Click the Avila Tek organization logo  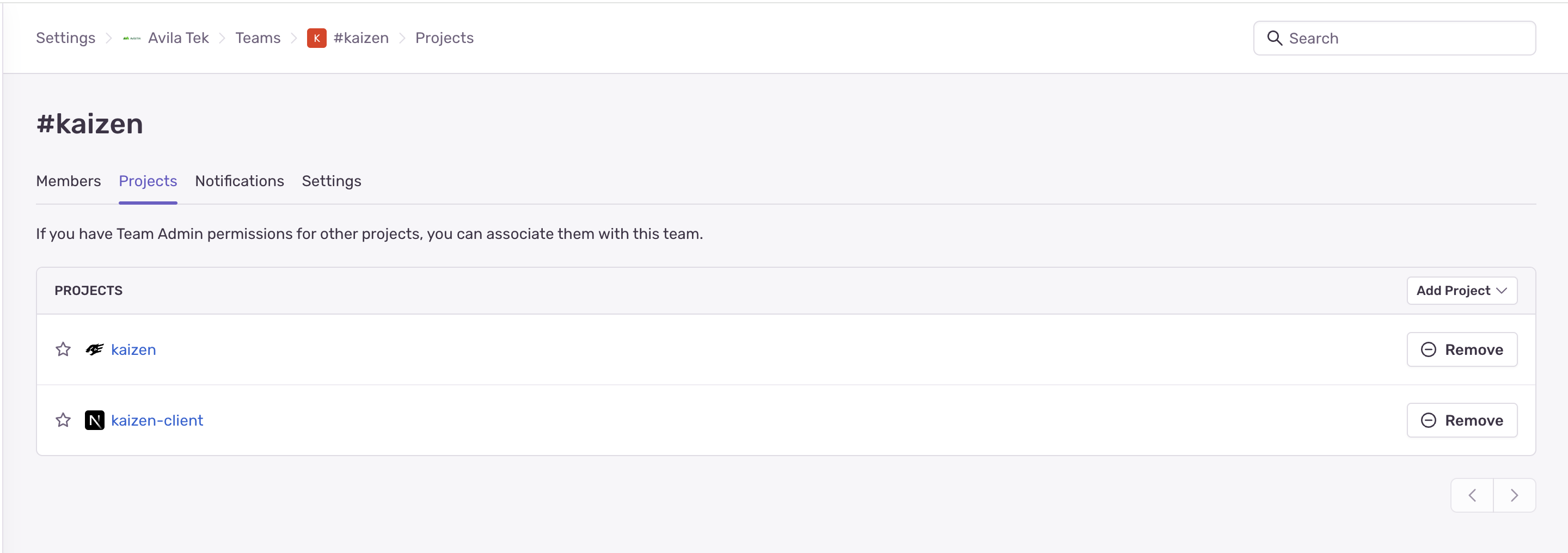tap(131, 38)
